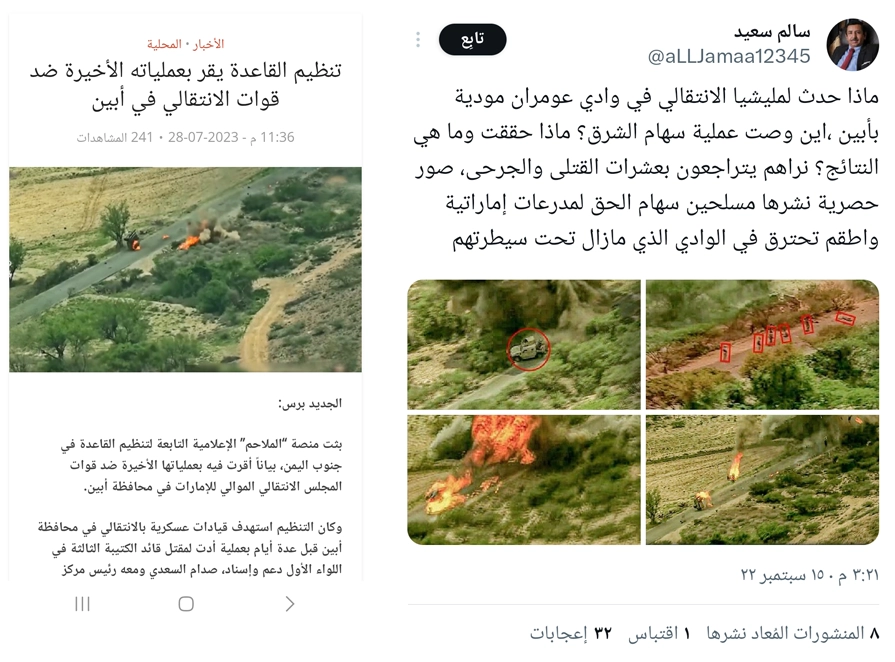Tap the Android back arrow icon
895x662 pixels.
point(289,604)
